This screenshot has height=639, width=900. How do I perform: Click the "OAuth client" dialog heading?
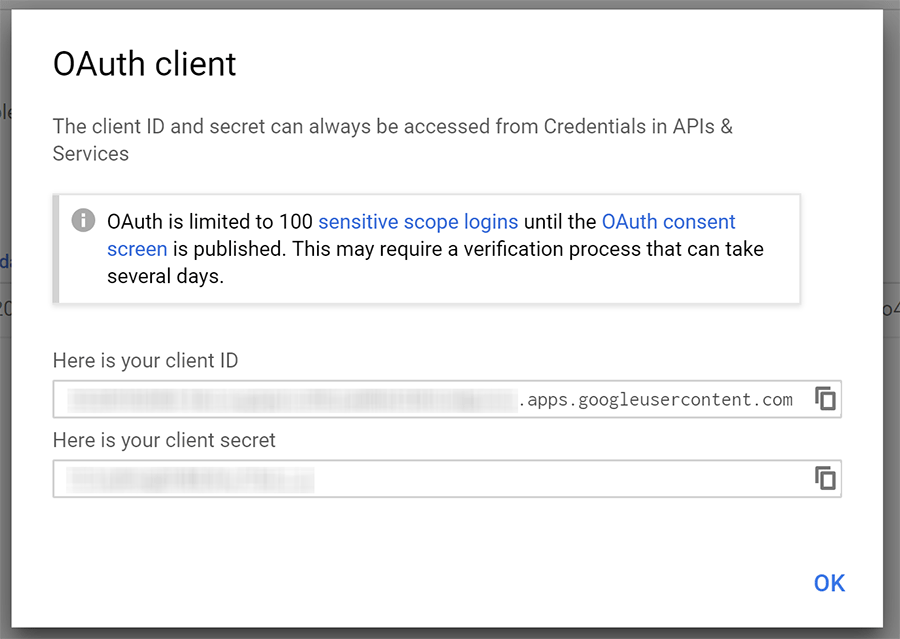[x=144, y=65]
